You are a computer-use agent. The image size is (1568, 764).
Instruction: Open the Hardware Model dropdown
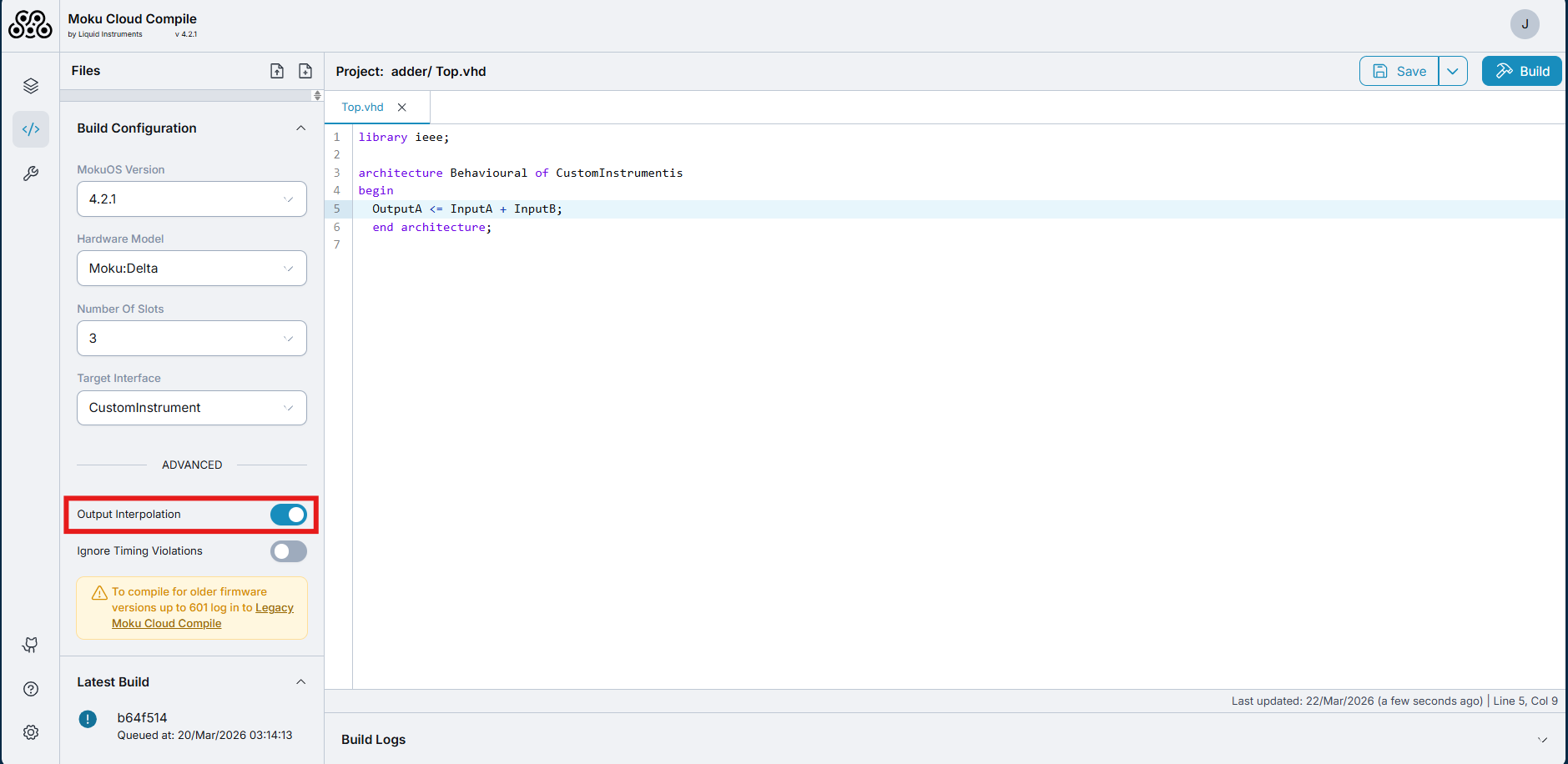coord(191,268)
